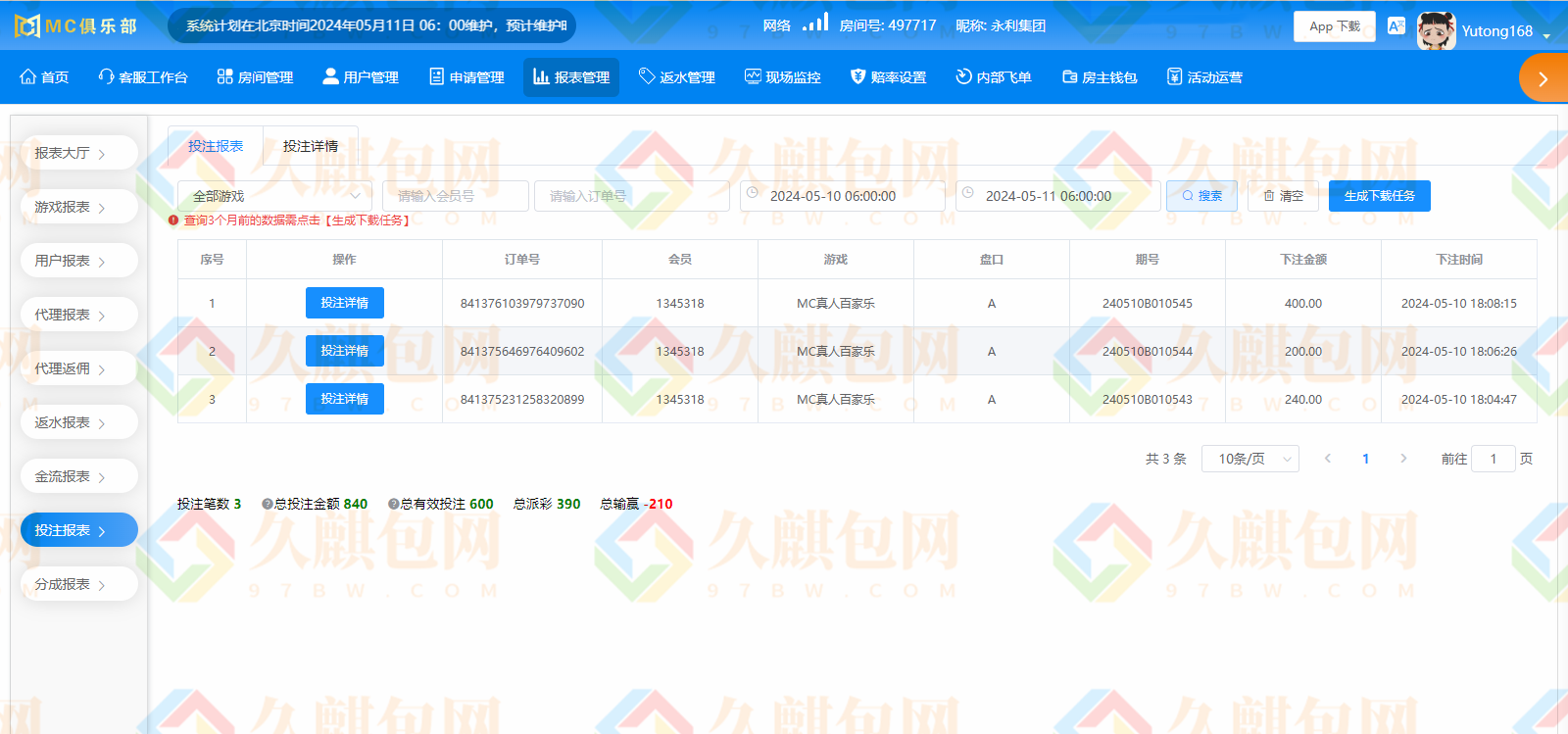Open 内部飞单 in the navigation bar
Viewport: 1568px width, 734px height.
994,77
